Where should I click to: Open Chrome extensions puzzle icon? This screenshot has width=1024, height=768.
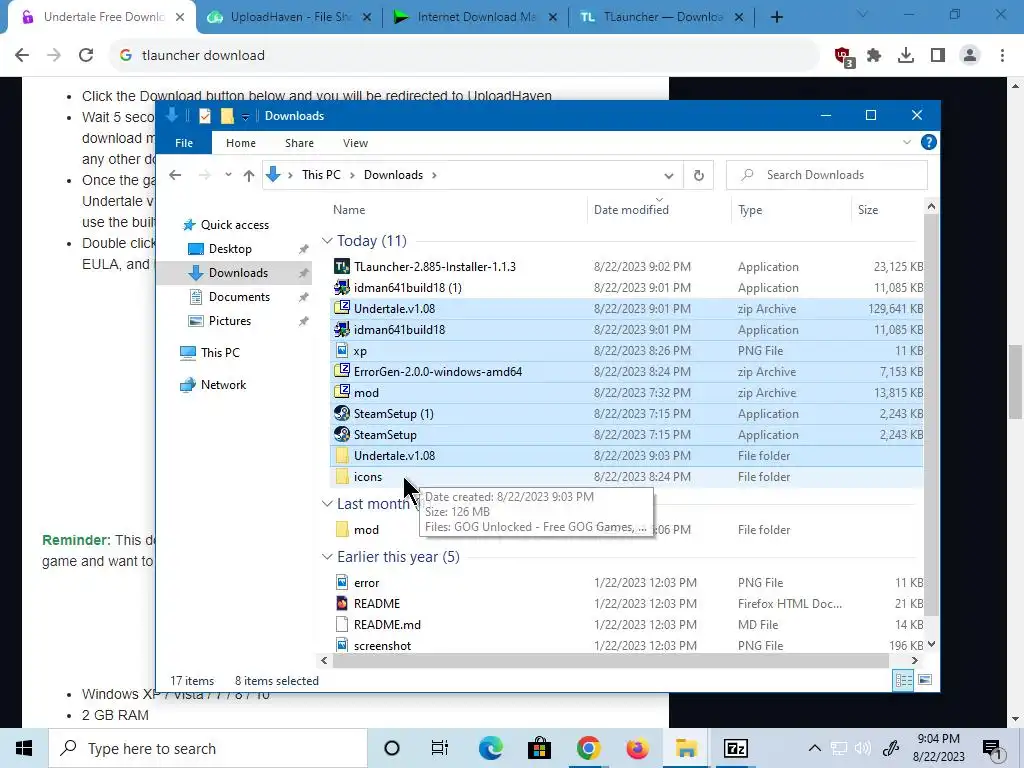874,56
